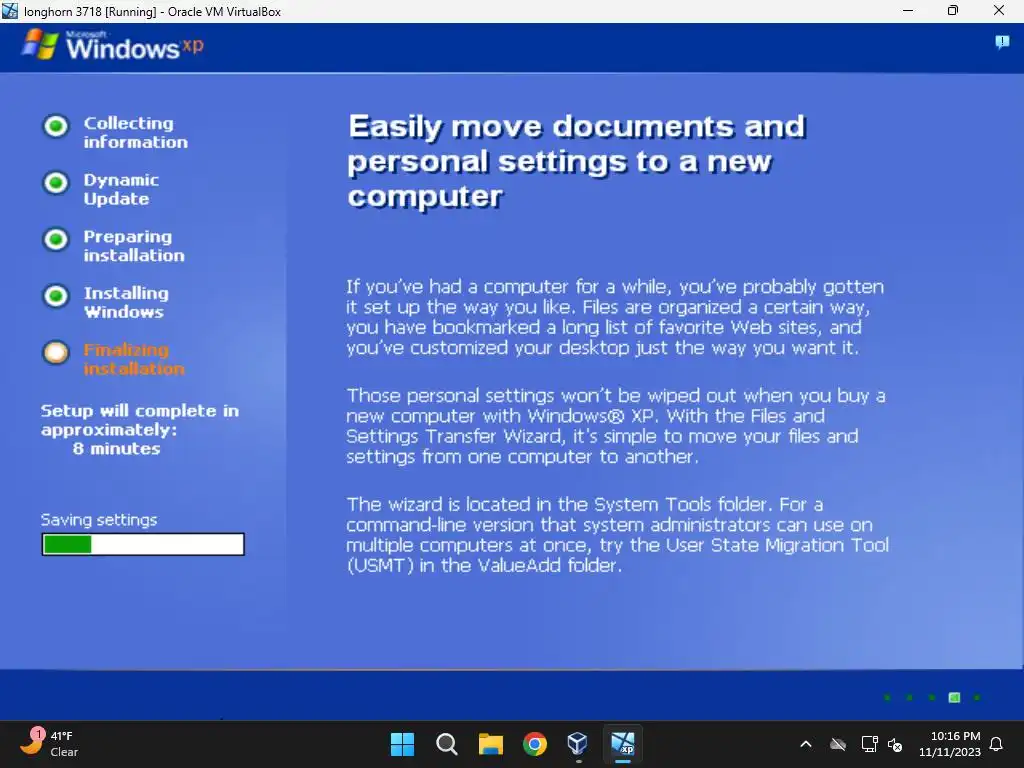Click the '8 minutes' time estimate
The height and width of the screenshot is (768, 1024).
(116, 449)
